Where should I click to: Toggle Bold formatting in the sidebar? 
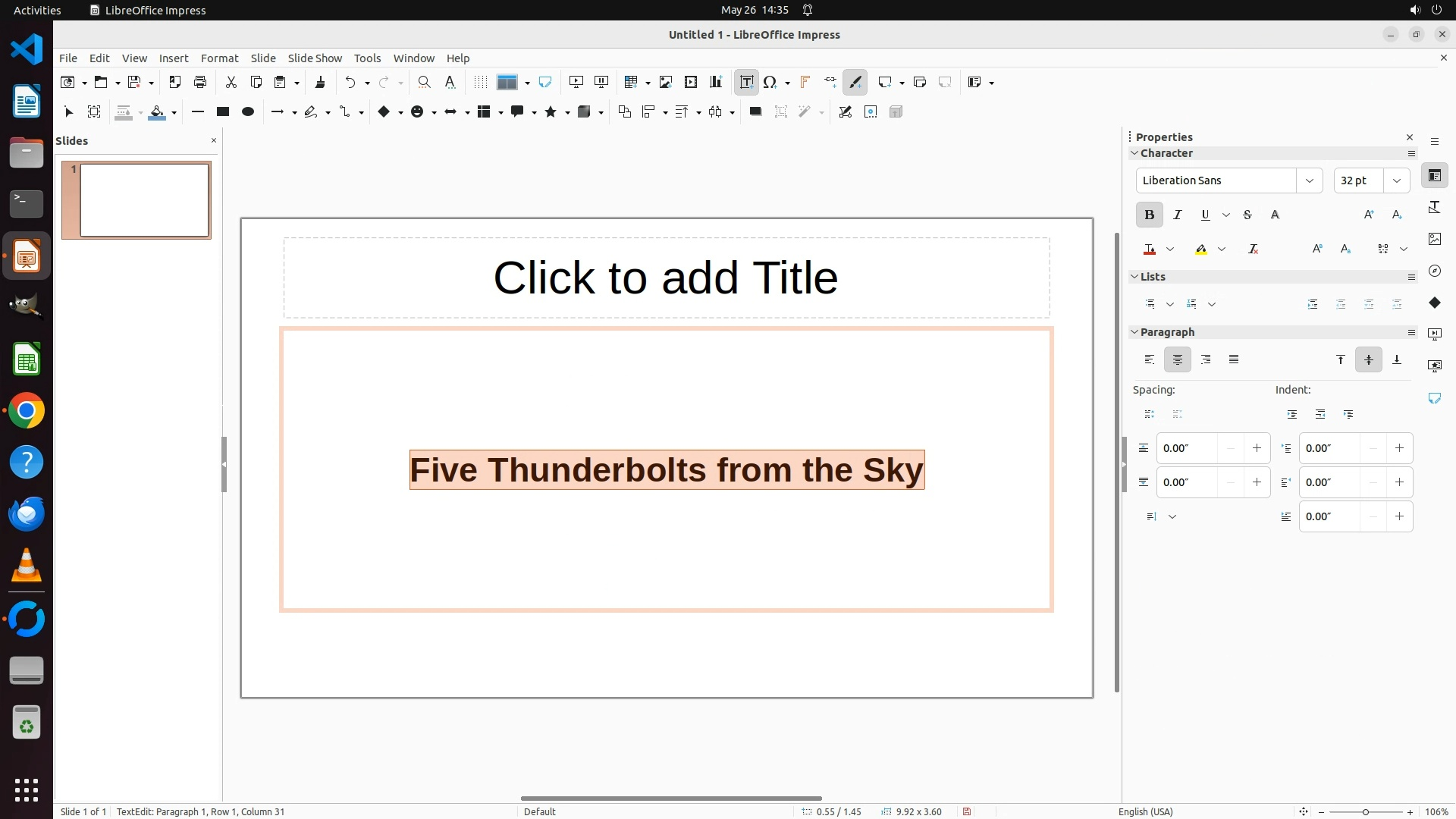[x=1149, y=215]
